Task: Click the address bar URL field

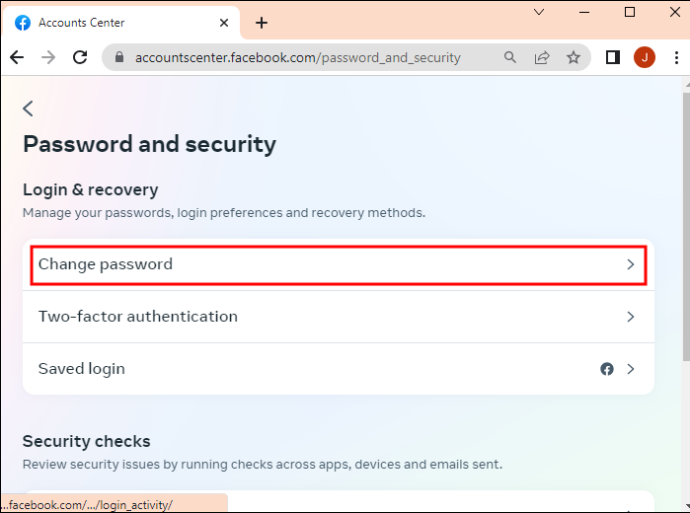Action: (x=298, y=58)
